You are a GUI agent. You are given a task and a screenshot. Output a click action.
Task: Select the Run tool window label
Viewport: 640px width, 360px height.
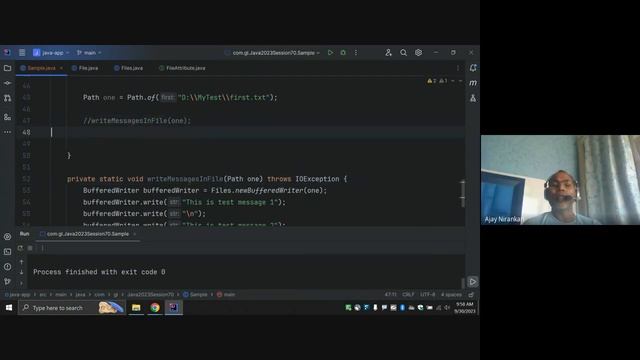pyautogui.click(x=24, y=234)
